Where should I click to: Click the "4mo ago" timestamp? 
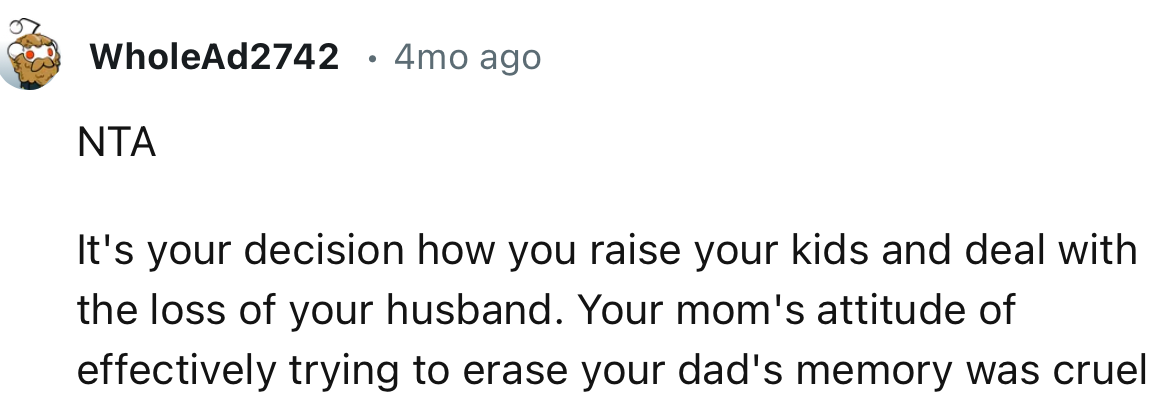(467, 58)
